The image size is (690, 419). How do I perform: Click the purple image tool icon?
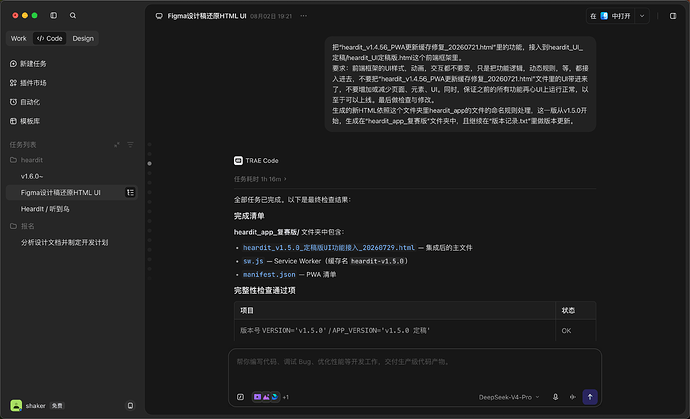pos(266,397)
